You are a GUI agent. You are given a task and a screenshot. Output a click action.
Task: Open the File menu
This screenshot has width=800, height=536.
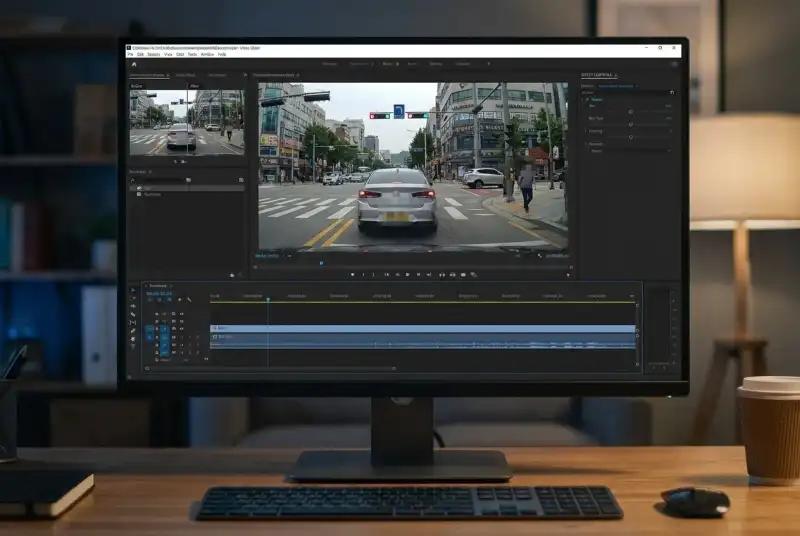(130, 54)
